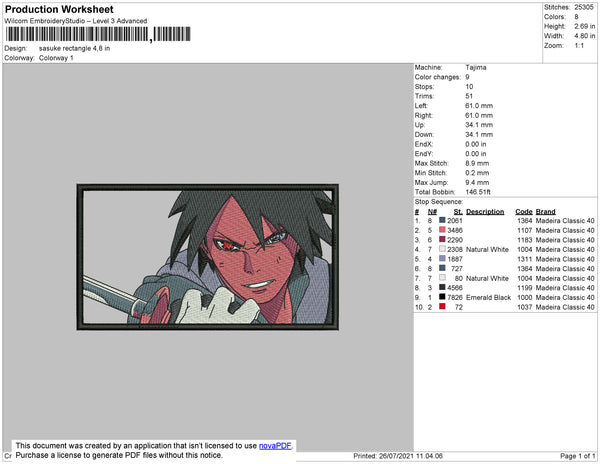600x464 pixels.
Task: Click the 'Emerald Black' description text
Action: coord(488,297)
